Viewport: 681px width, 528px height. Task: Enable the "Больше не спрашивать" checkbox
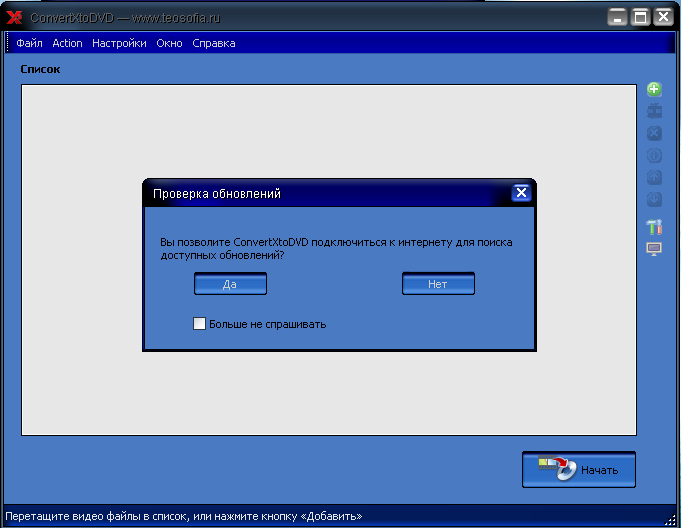pyautogui.click(x=200, y=324)
